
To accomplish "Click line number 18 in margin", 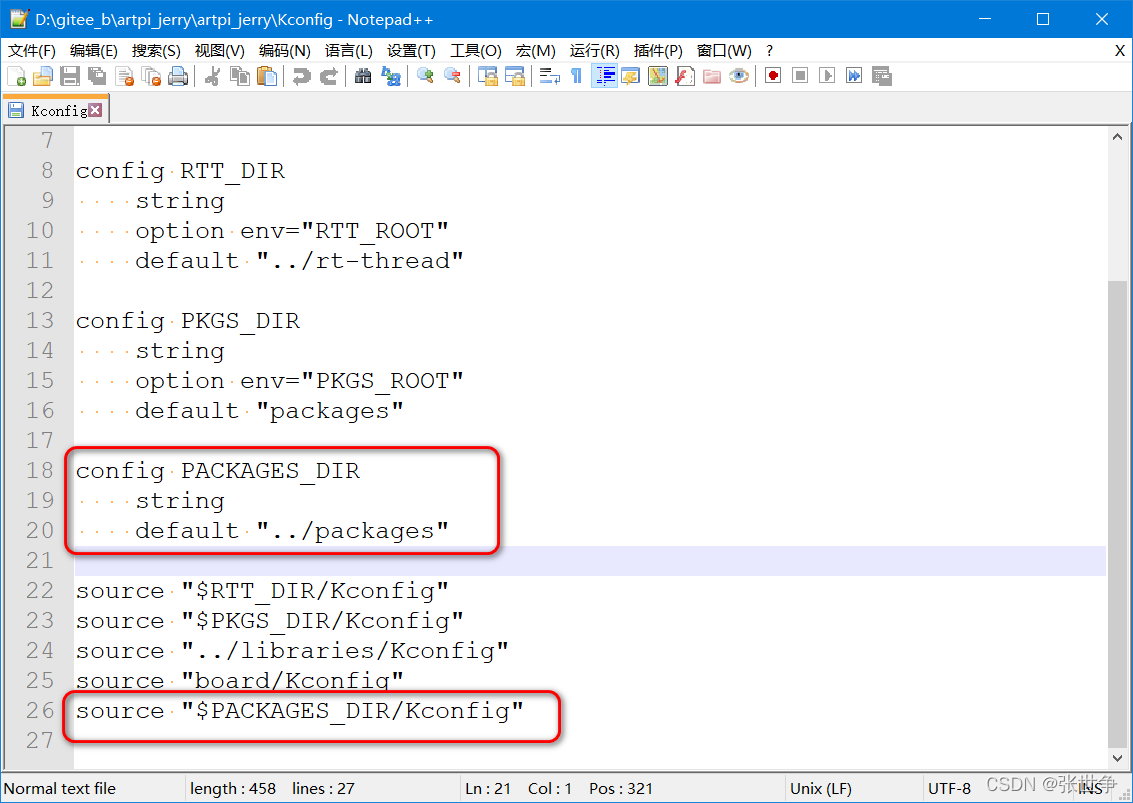I will tap(40, 471).
